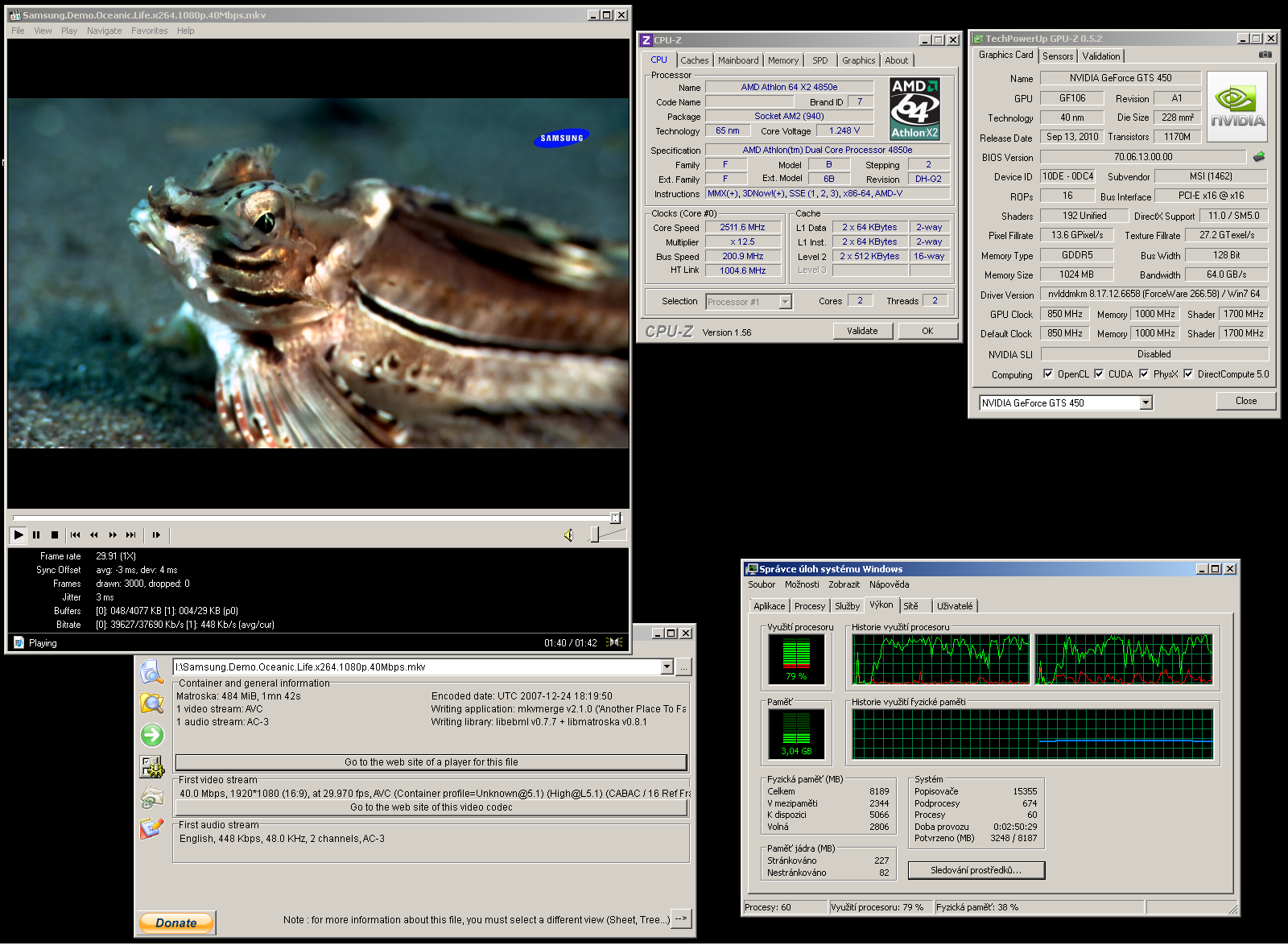Click the volume slider in Media Player Classic
Screen dimensions: 1288x945
click(608, 534)
